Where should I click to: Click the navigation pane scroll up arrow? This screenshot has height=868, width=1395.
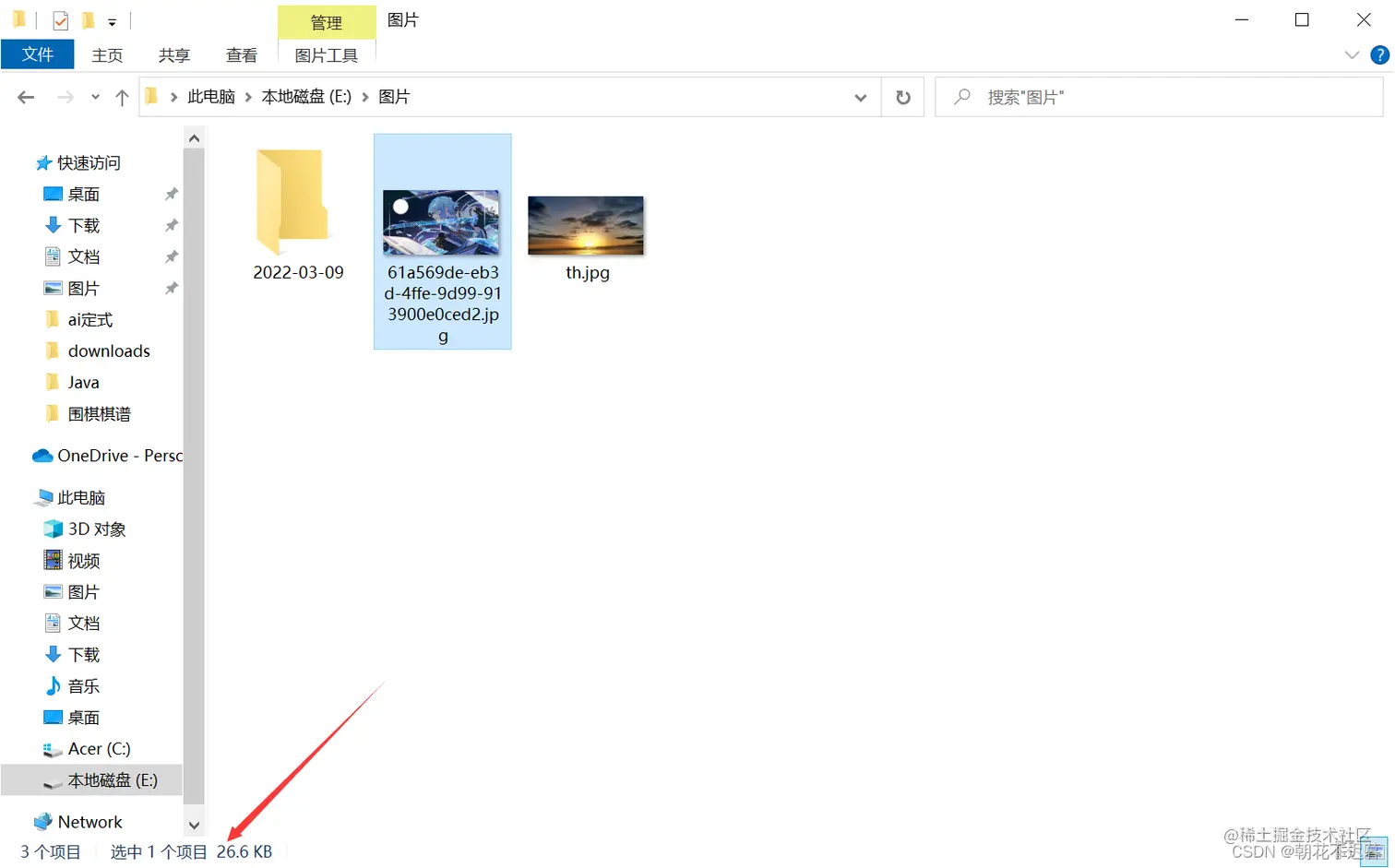click(x=194, y=138)
